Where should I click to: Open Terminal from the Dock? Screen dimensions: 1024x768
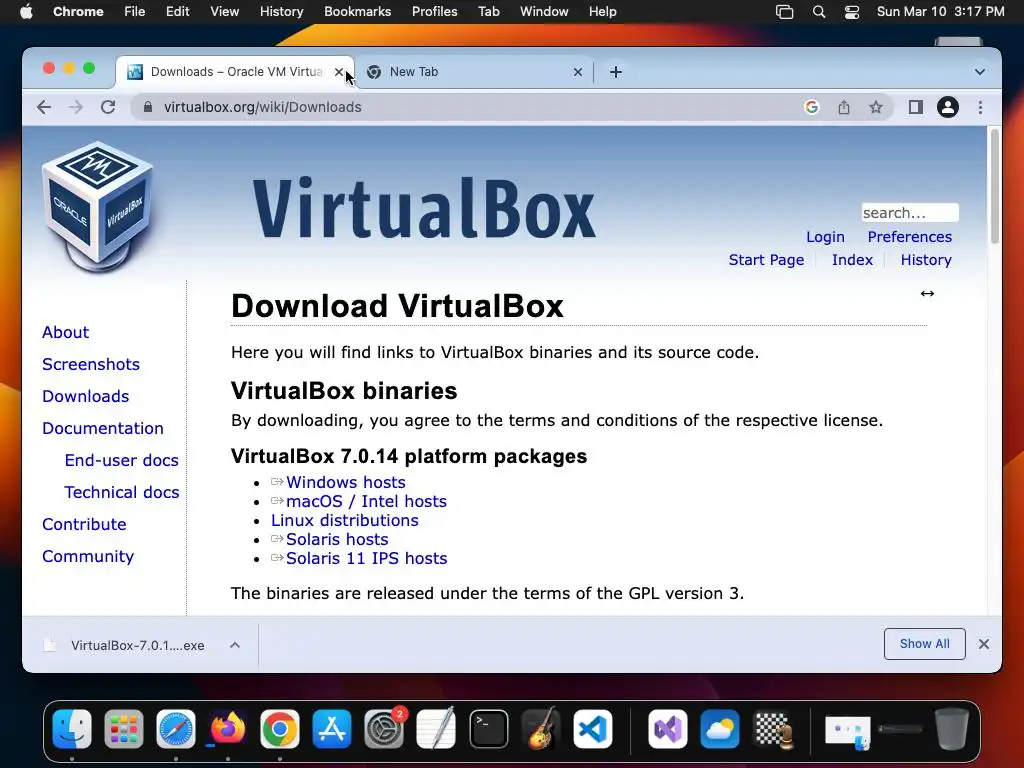click(x=488, y=729)
